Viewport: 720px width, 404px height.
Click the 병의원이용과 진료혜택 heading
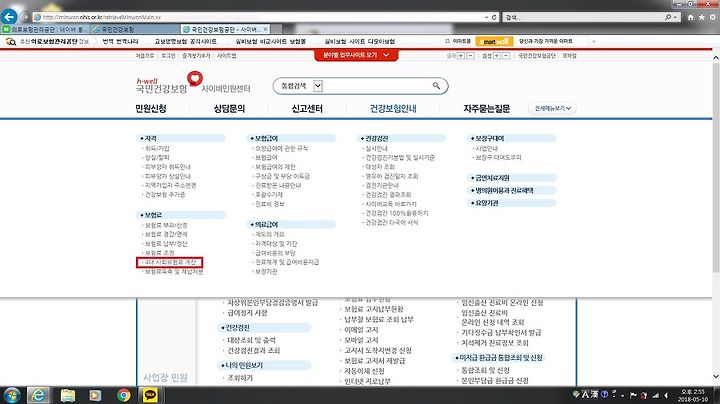(511, 190)
